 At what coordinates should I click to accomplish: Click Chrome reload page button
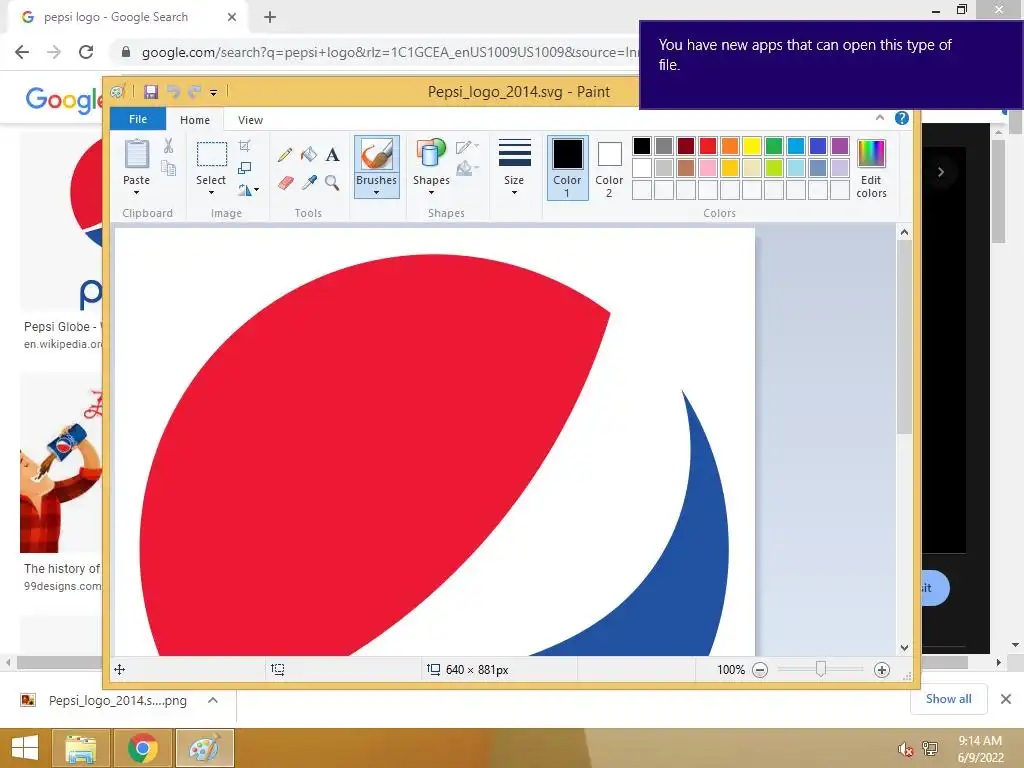point(86,52)
